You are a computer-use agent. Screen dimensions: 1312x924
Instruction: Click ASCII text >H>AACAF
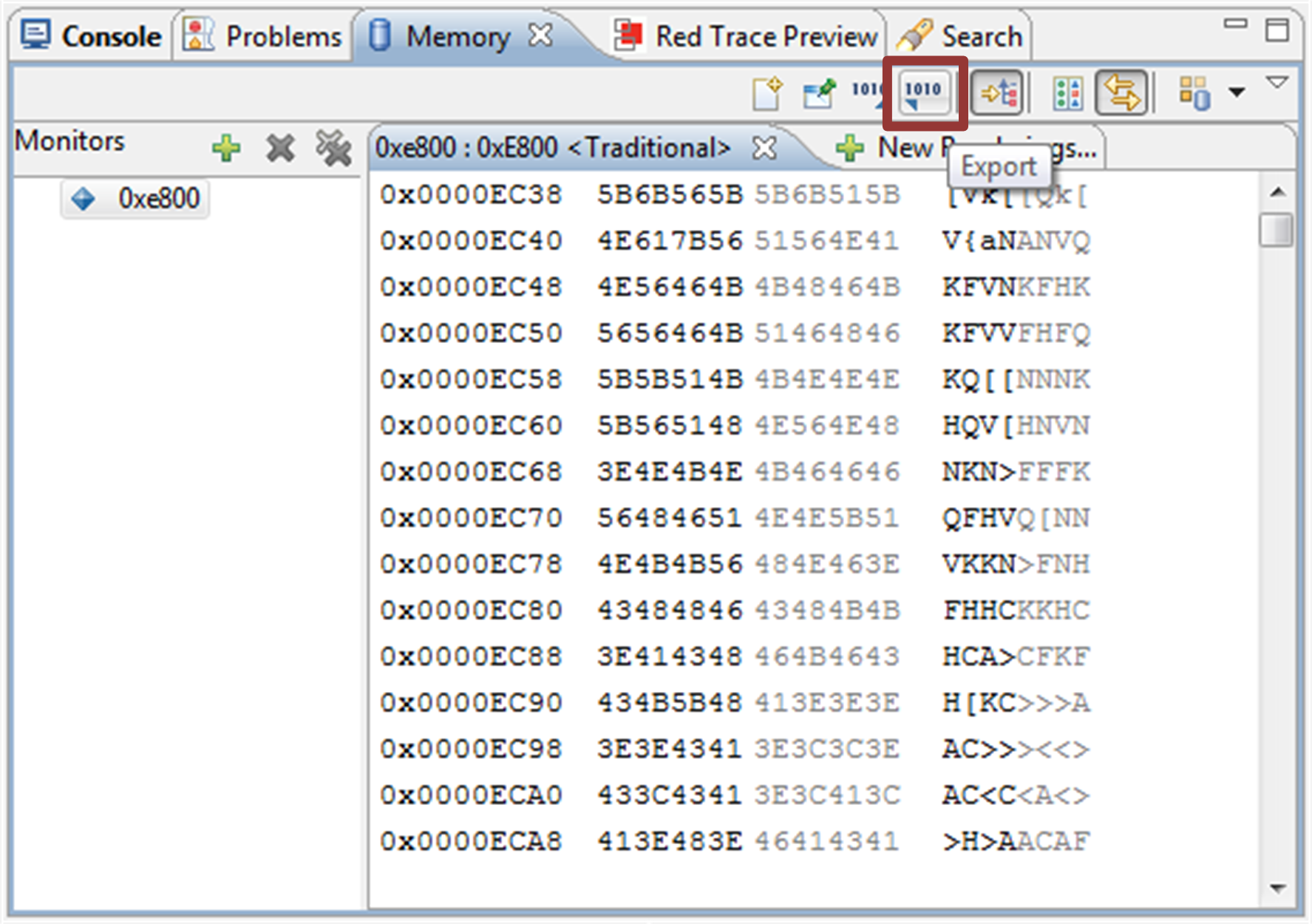[1016, 841]
